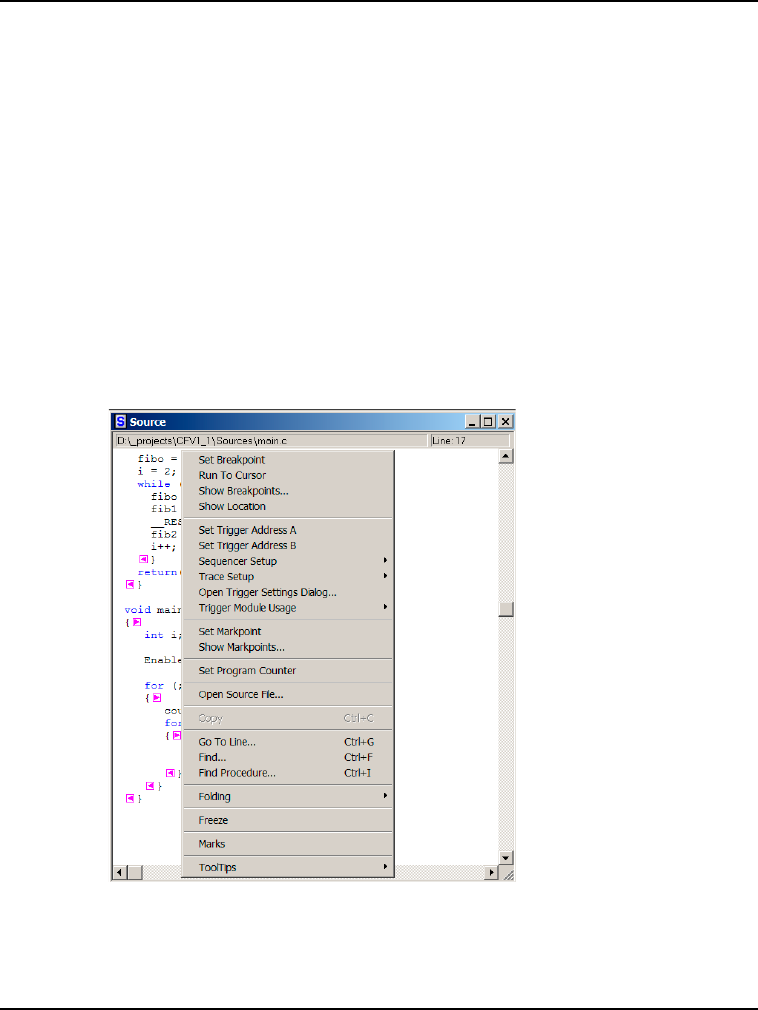758x1010 pixels.
Task: Collapse fold marker under for statement
Action: click(x=156, y=698)
